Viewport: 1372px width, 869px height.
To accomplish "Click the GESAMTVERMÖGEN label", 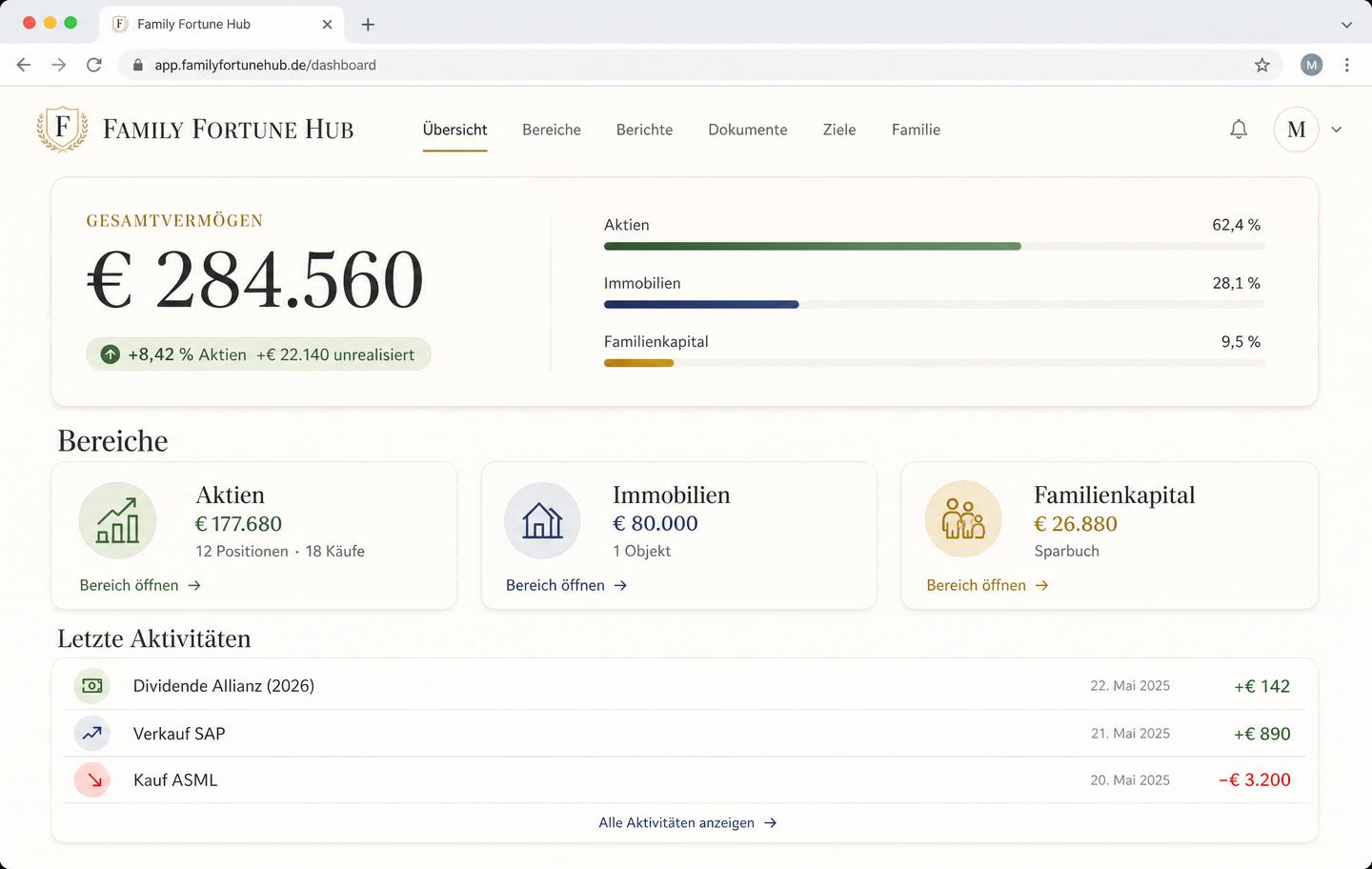I will coord(174,221).
